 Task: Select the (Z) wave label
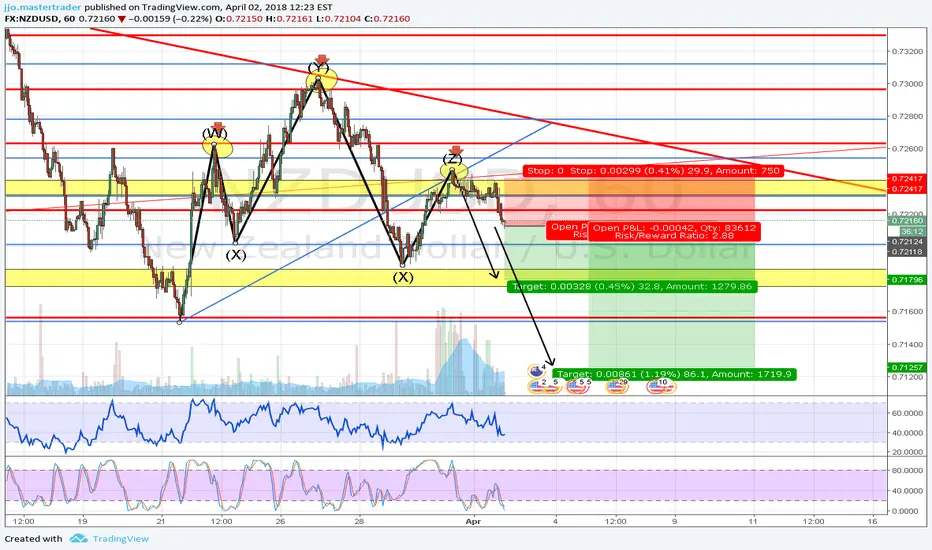[x=452, y=159]
